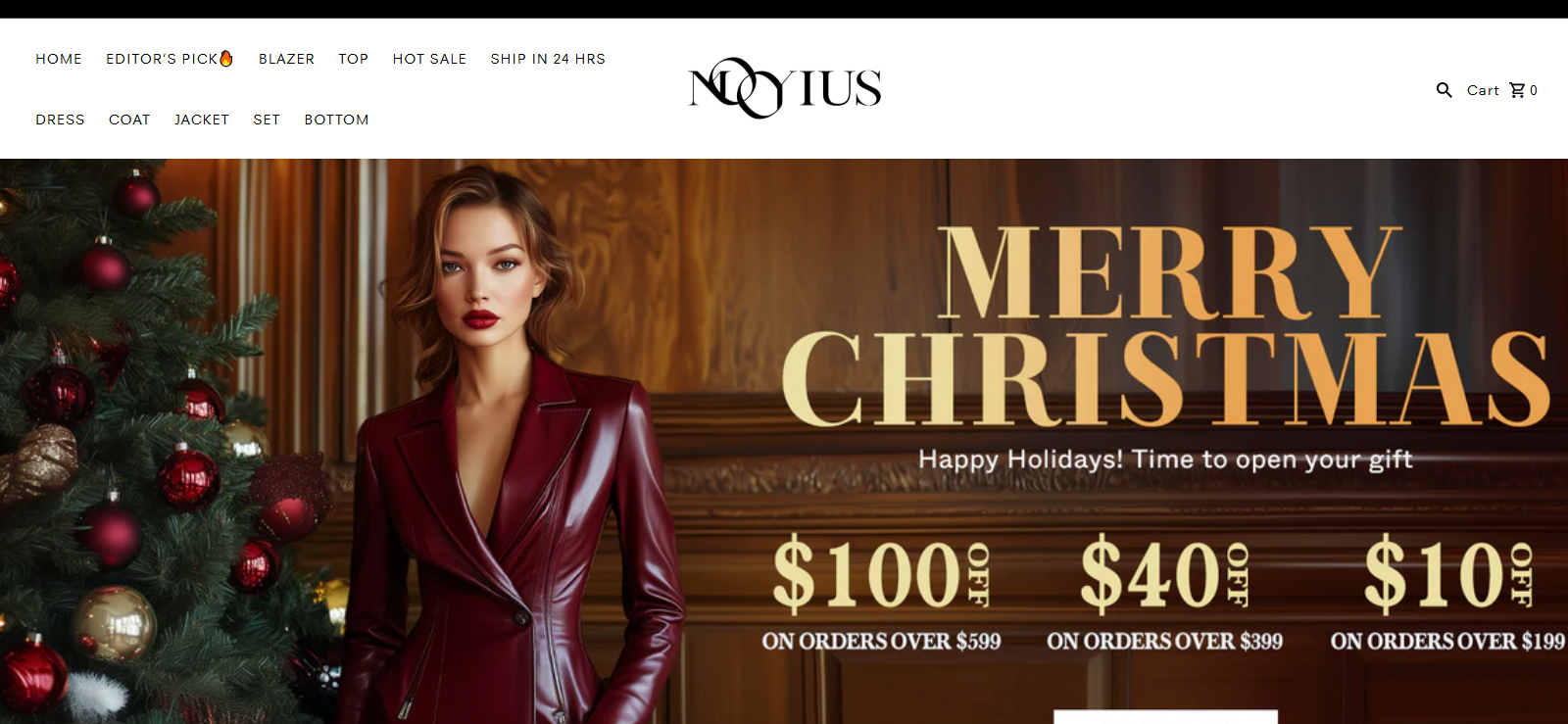Screen dimensions: 1568x724
Task: View the Dress category
Action: pos(60,120)
